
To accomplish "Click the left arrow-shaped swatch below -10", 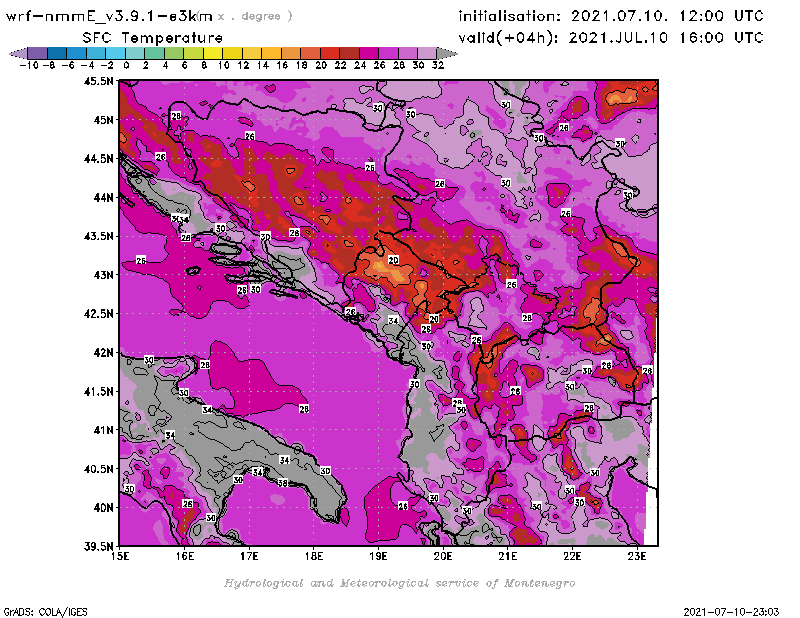I will pos(18,53).
